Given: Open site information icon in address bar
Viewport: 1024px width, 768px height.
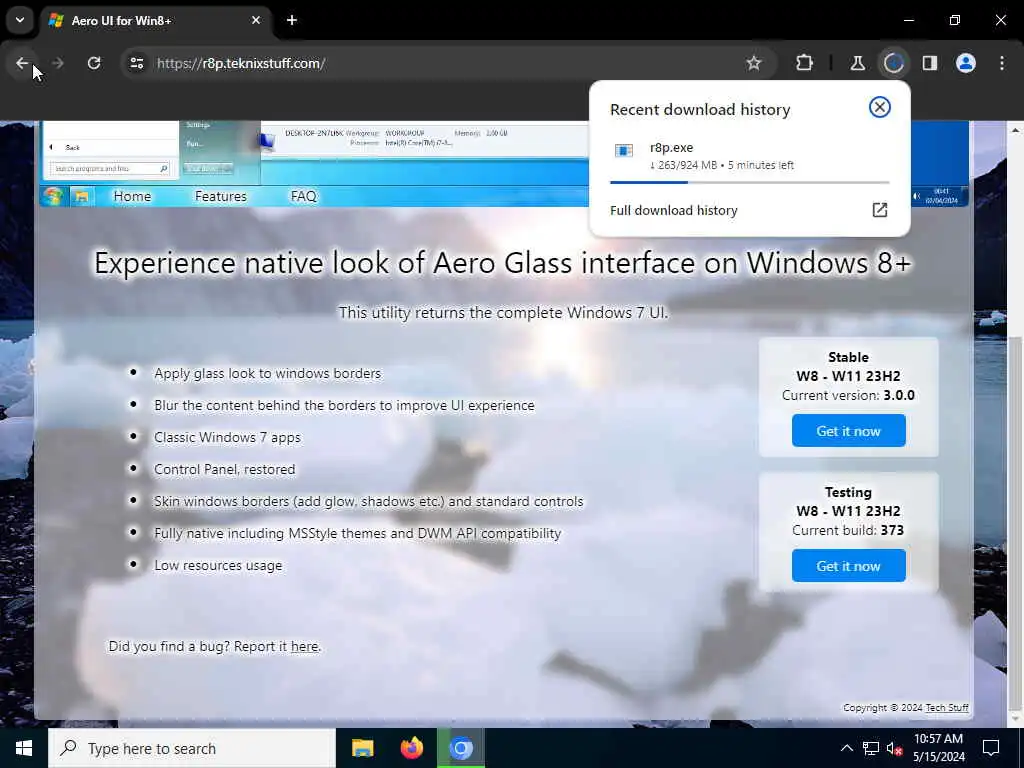Looking at the screenshot, I should (136, 63).
